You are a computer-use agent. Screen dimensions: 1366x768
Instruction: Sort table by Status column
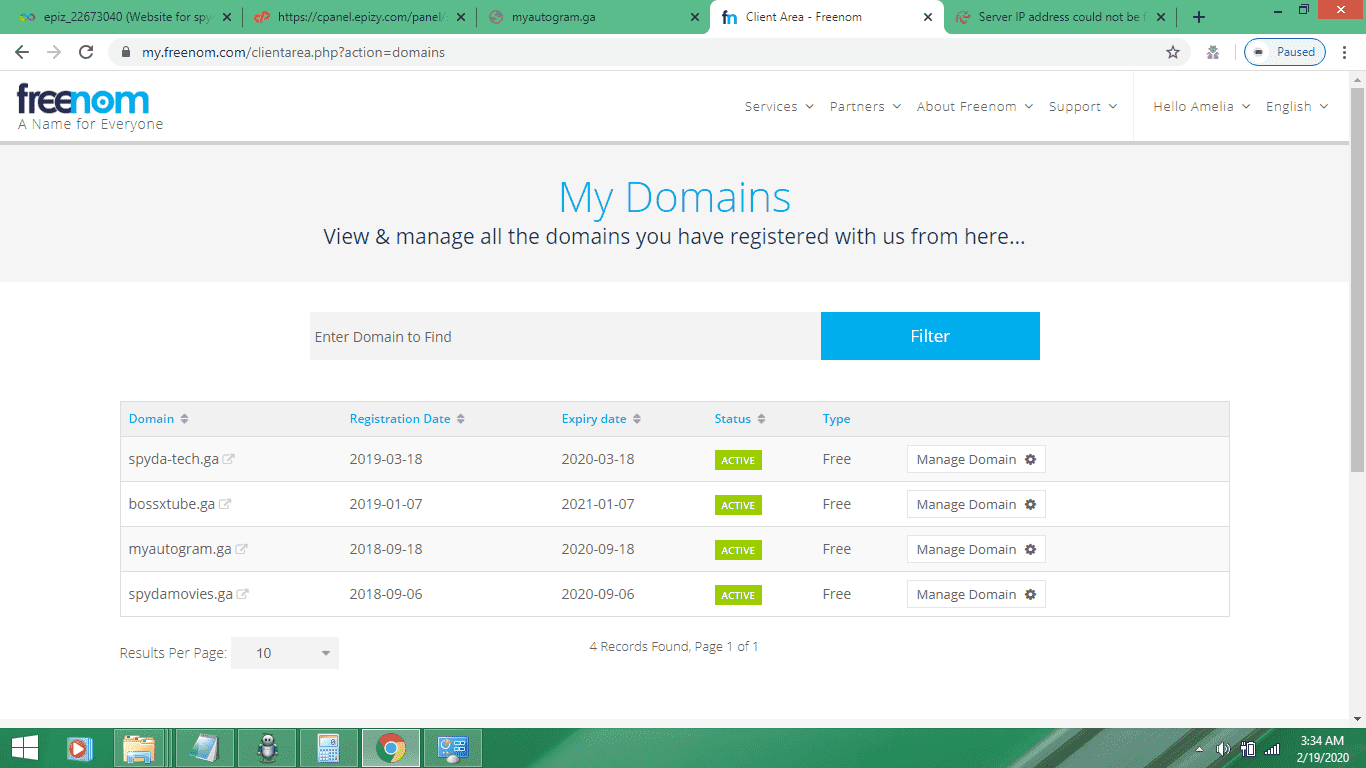(740, 419)
